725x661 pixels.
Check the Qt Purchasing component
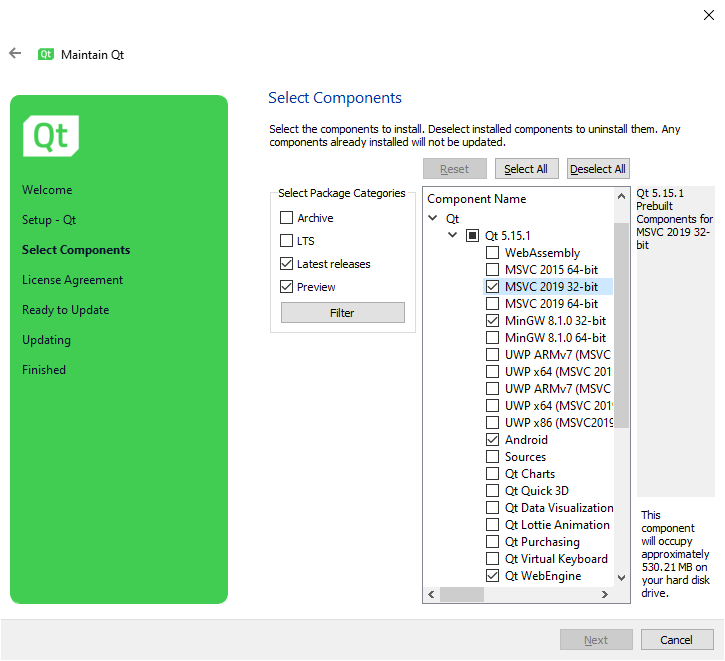tap(492, 542)
